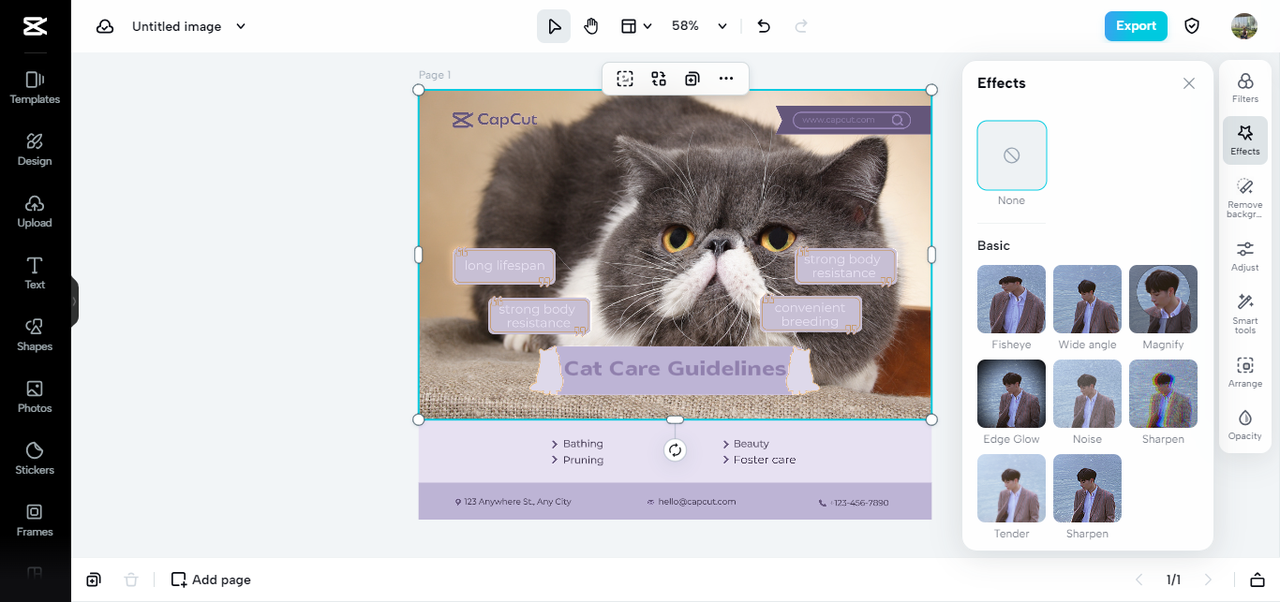Select the long lifespan label

point(505,266)
